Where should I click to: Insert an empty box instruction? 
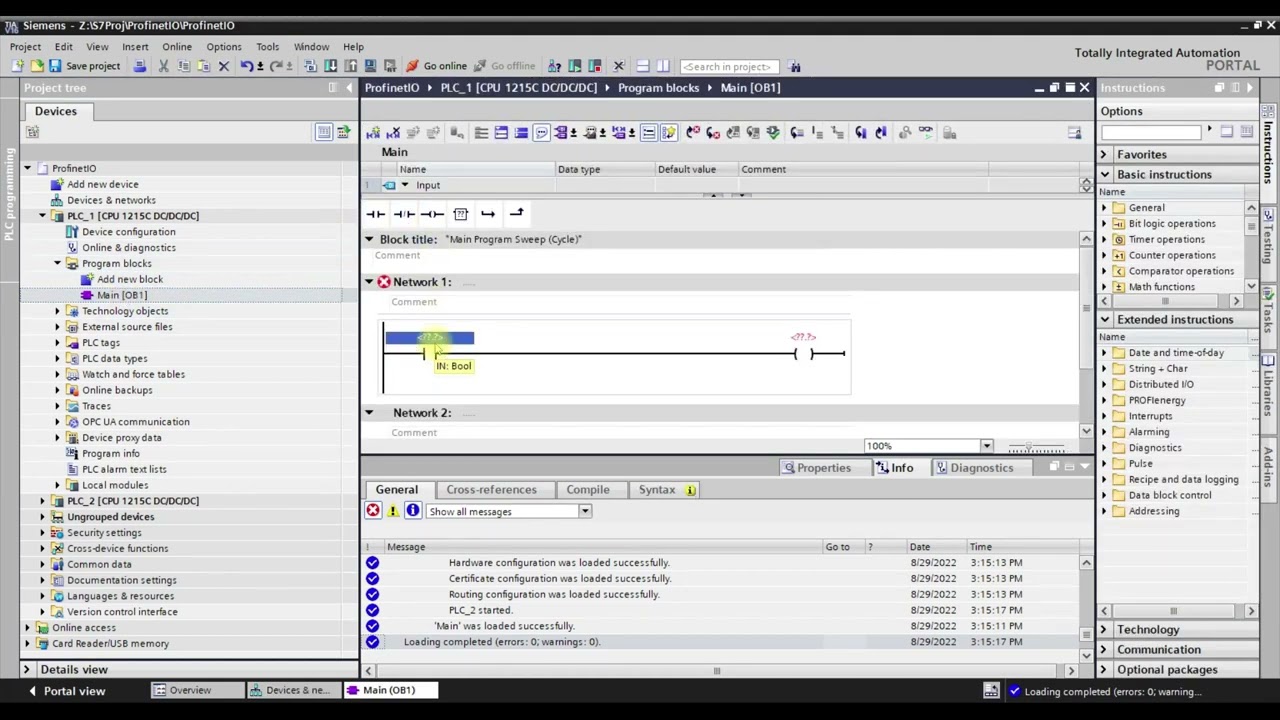[460, 214]
